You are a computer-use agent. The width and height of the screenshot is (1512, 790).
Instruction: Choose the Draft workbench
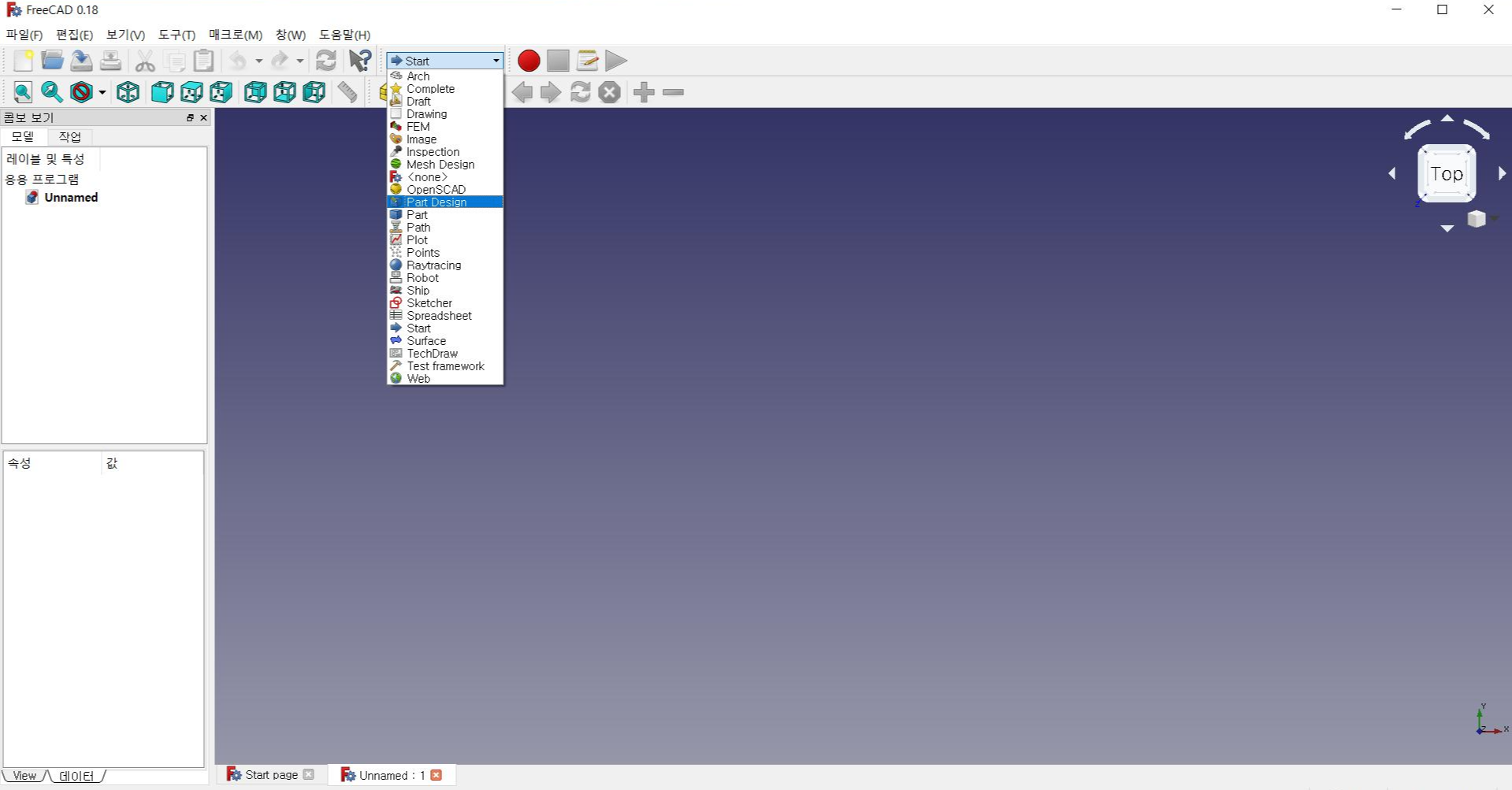445,102
